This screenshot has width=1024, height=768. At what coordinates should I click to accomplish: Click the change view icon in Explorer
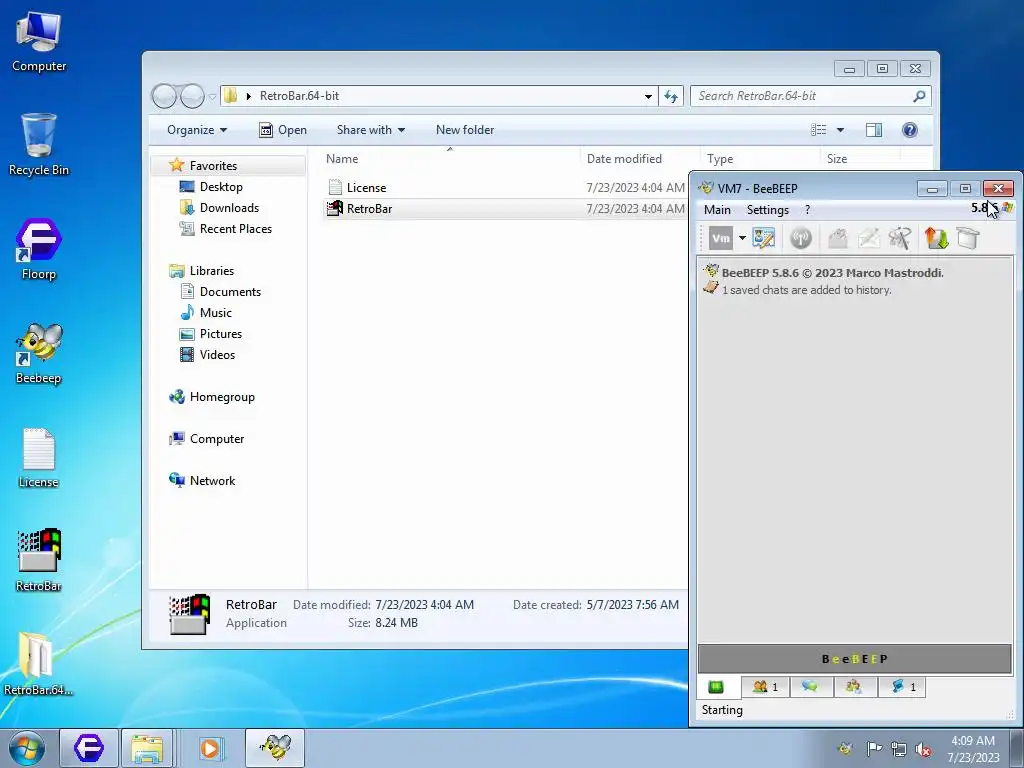point(819,130)
